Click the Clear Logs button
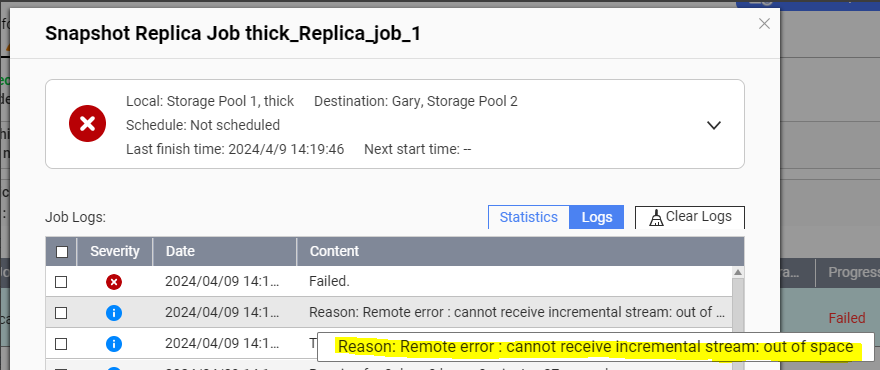This screenshot has height=370, width=880. [690, 217]
